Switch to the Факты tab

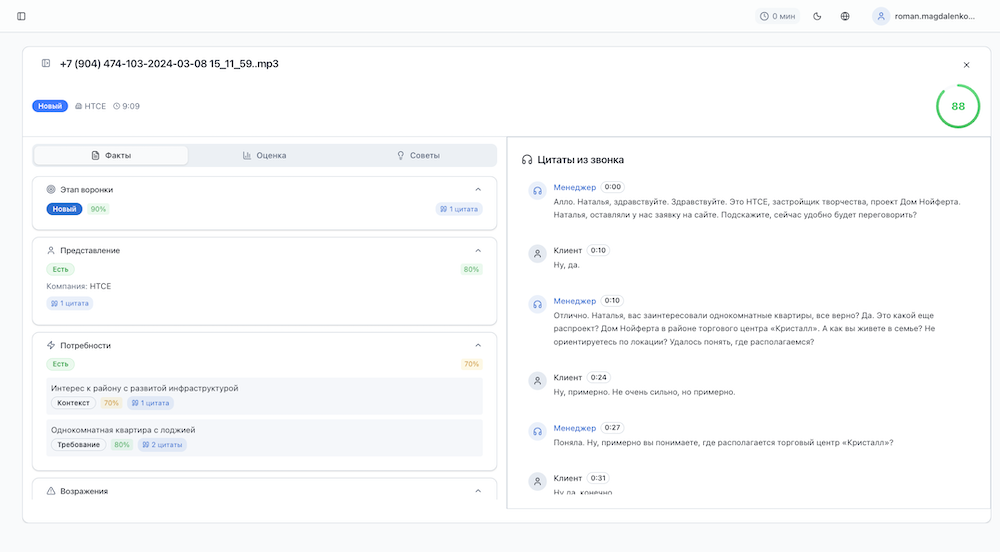[x=111, y=155]
